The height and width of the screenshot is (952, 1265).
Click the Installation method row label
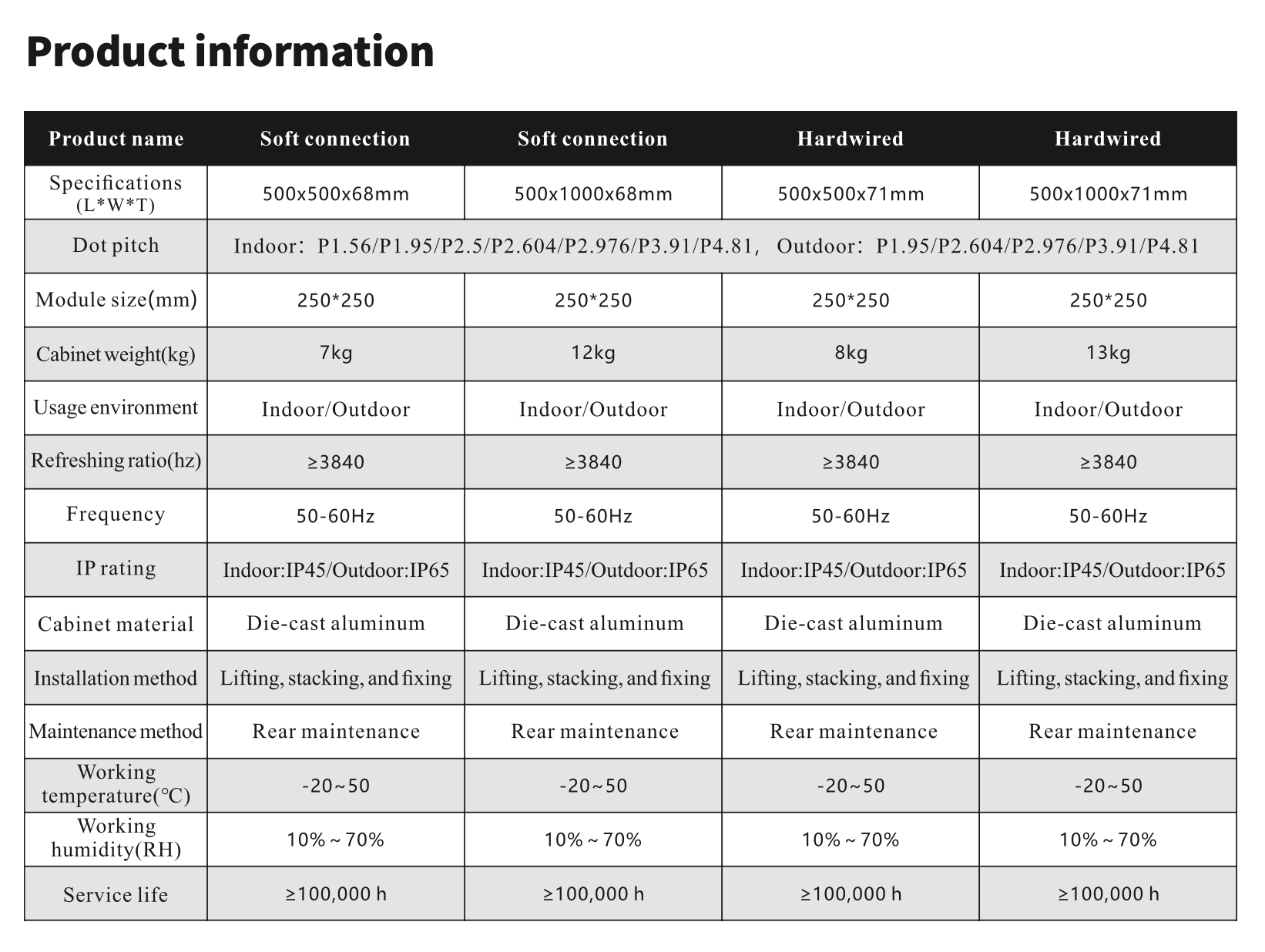(116, 678)
